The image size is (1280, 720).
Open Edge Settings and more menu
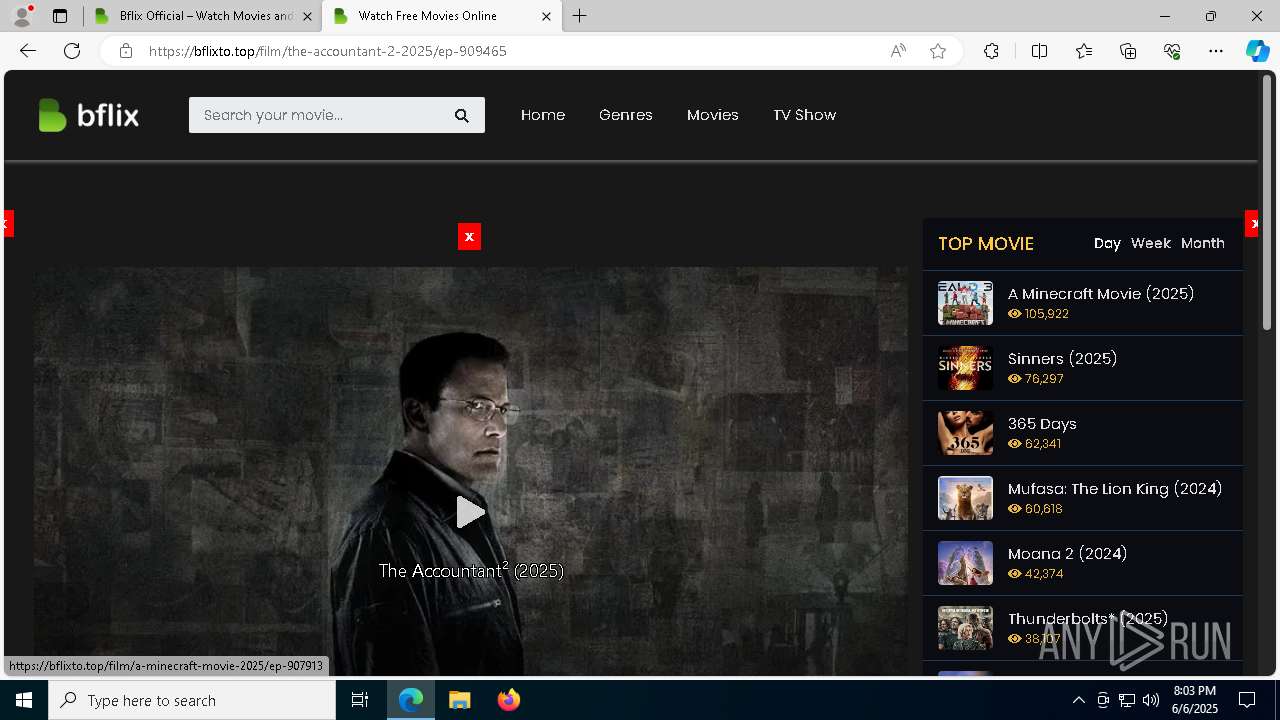click(x=1216, y=51)
